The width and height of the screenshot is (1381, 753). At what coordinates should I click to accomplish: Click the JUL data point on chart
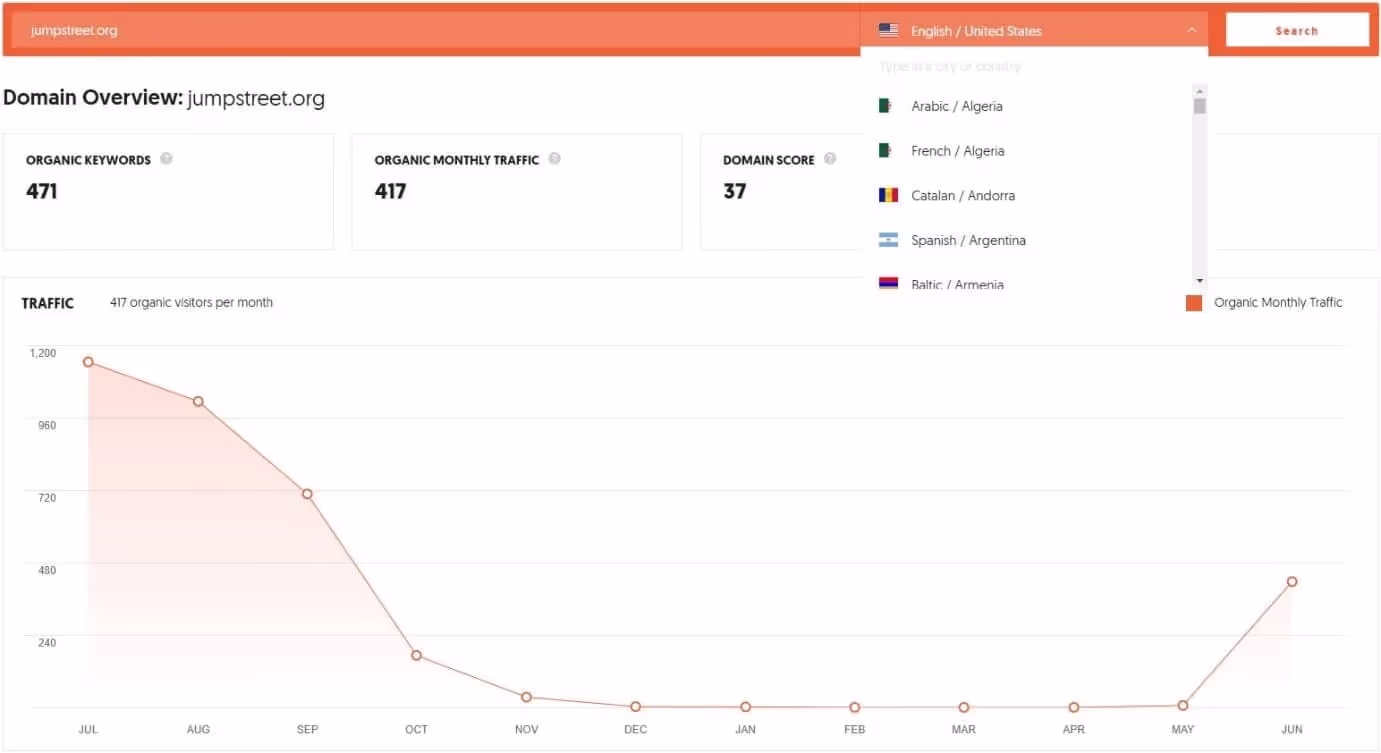coord(88,362)
